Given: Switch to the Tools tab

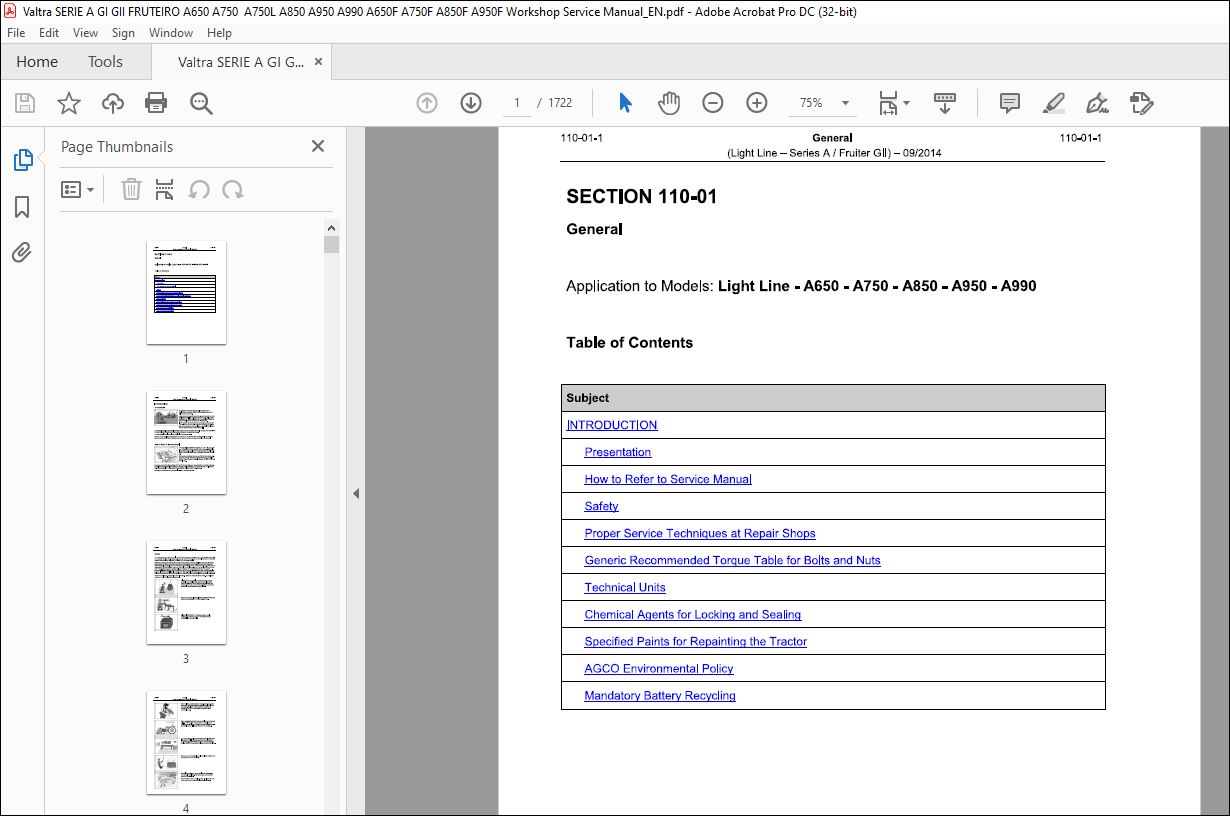Looking at the screenshot, I should 105,62.
